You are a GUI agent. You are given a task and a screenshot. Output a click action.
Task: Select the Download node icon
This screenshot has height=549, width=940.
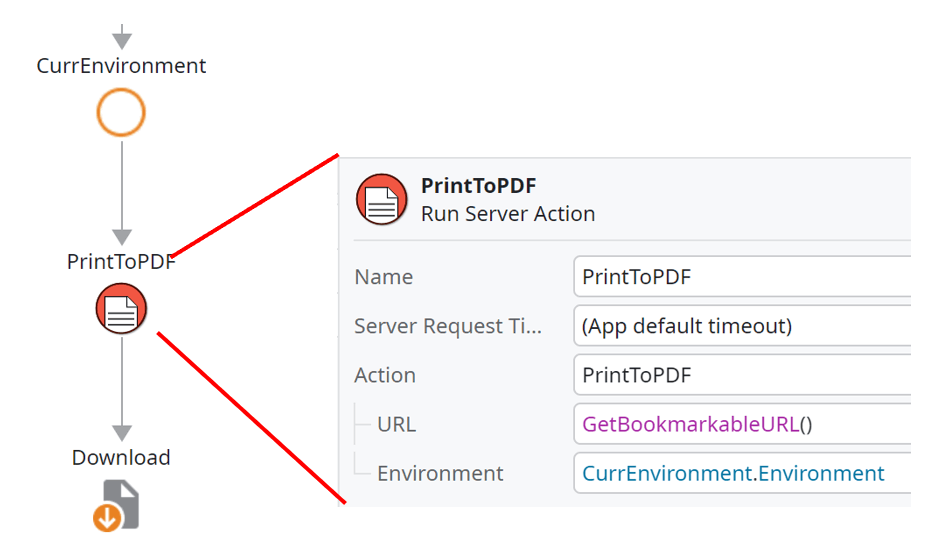click(117, 505)
